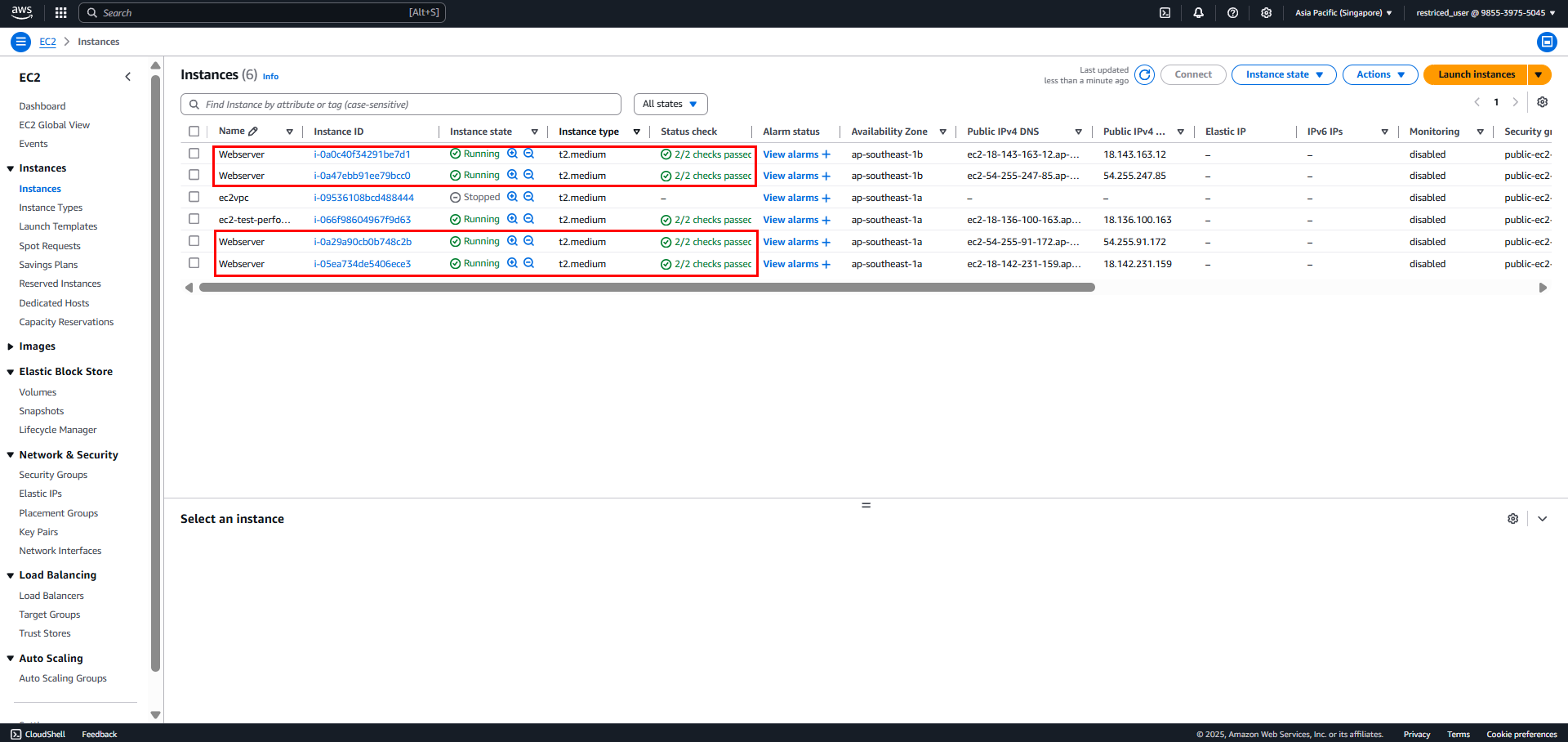
Task: Open the services grid menu
Action: [60, 12]
